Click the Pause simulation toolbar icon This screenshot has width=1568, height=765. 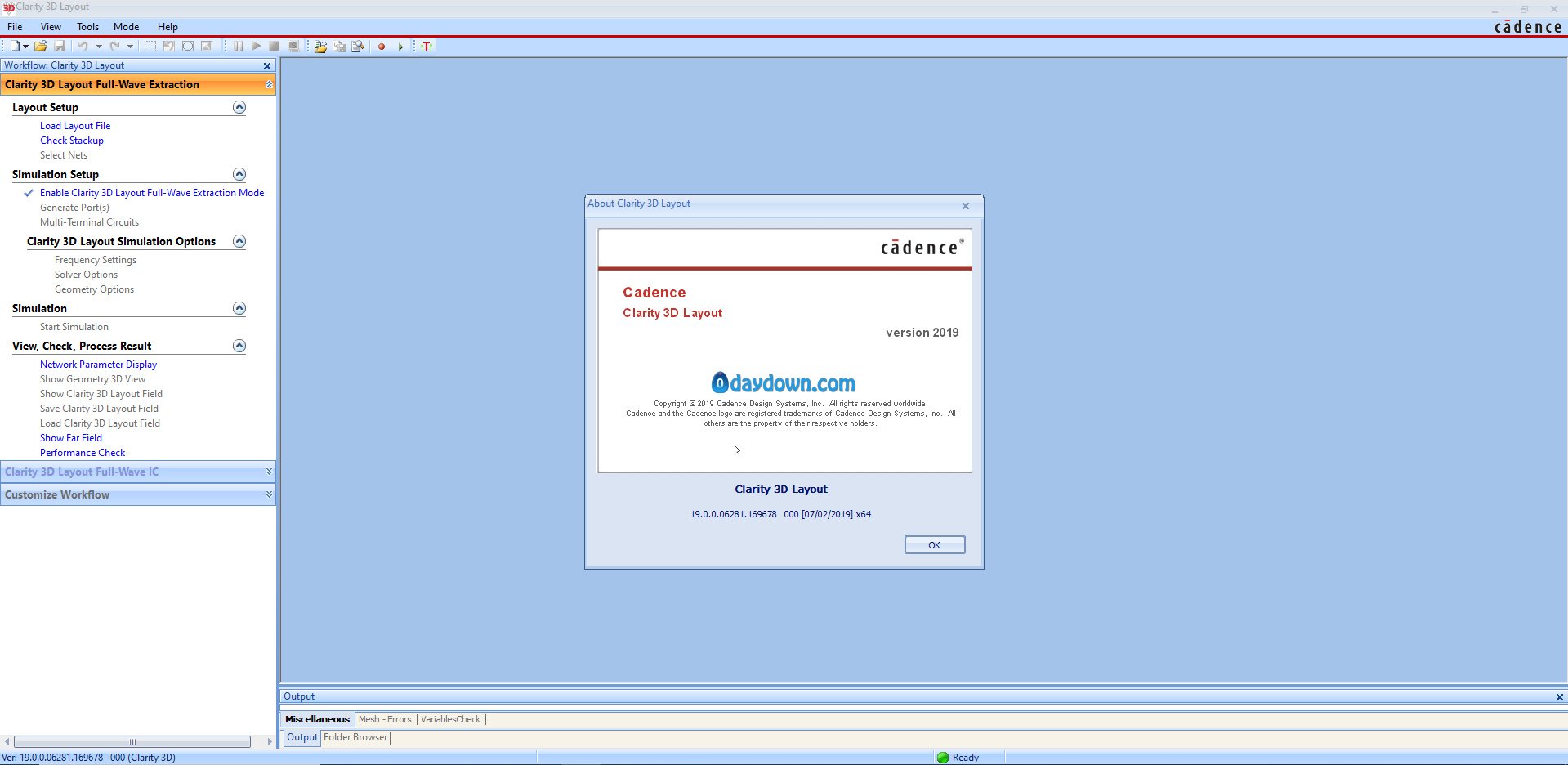pyautogui.click(x=238, y=47)
